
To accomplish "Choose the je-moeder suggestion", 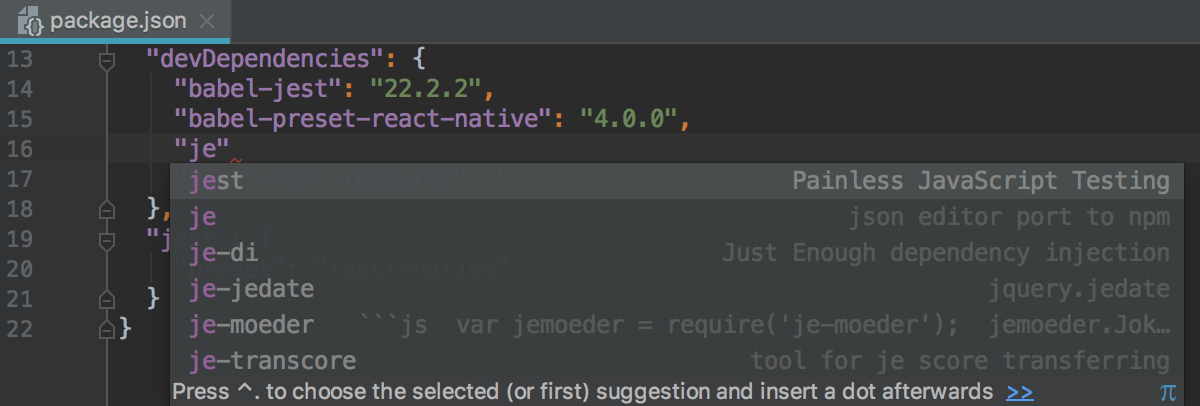I will coord(252,325).
